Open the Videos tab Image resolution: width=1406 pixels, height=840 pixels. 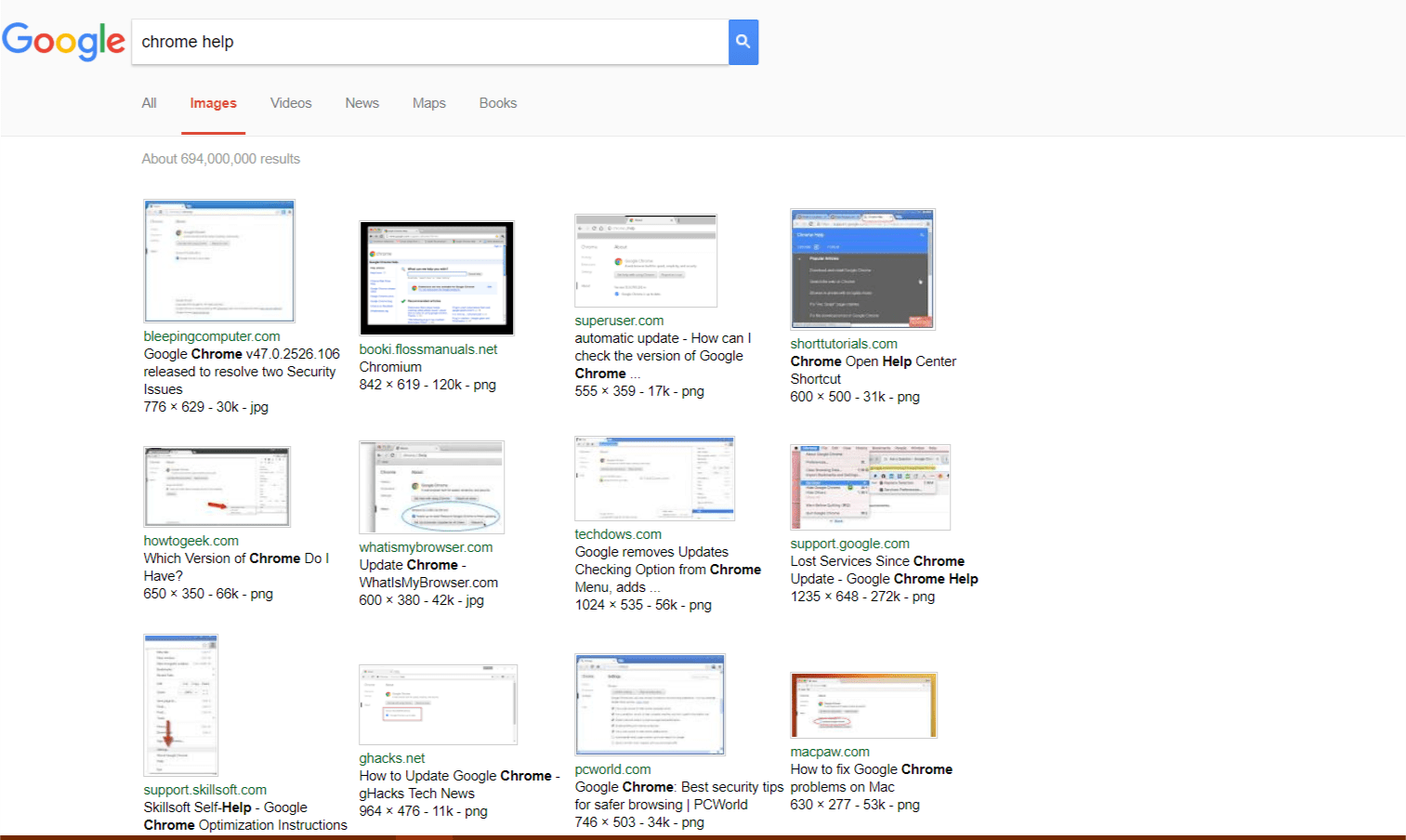pyautogui.click(x=291, y=103)
